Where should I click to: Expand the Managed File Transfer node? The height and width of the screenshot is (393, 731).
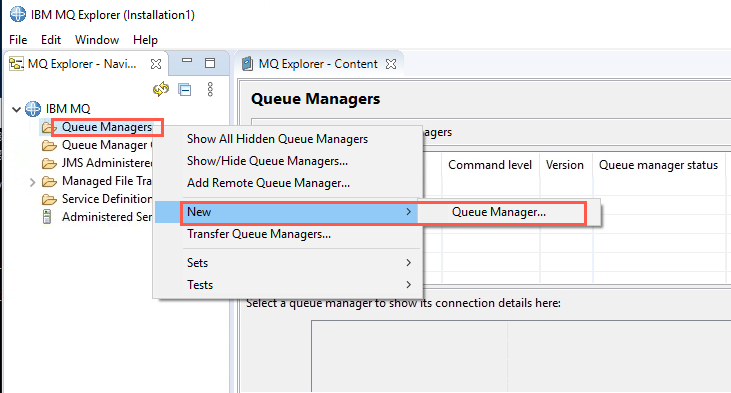click(x=32, y=182)
